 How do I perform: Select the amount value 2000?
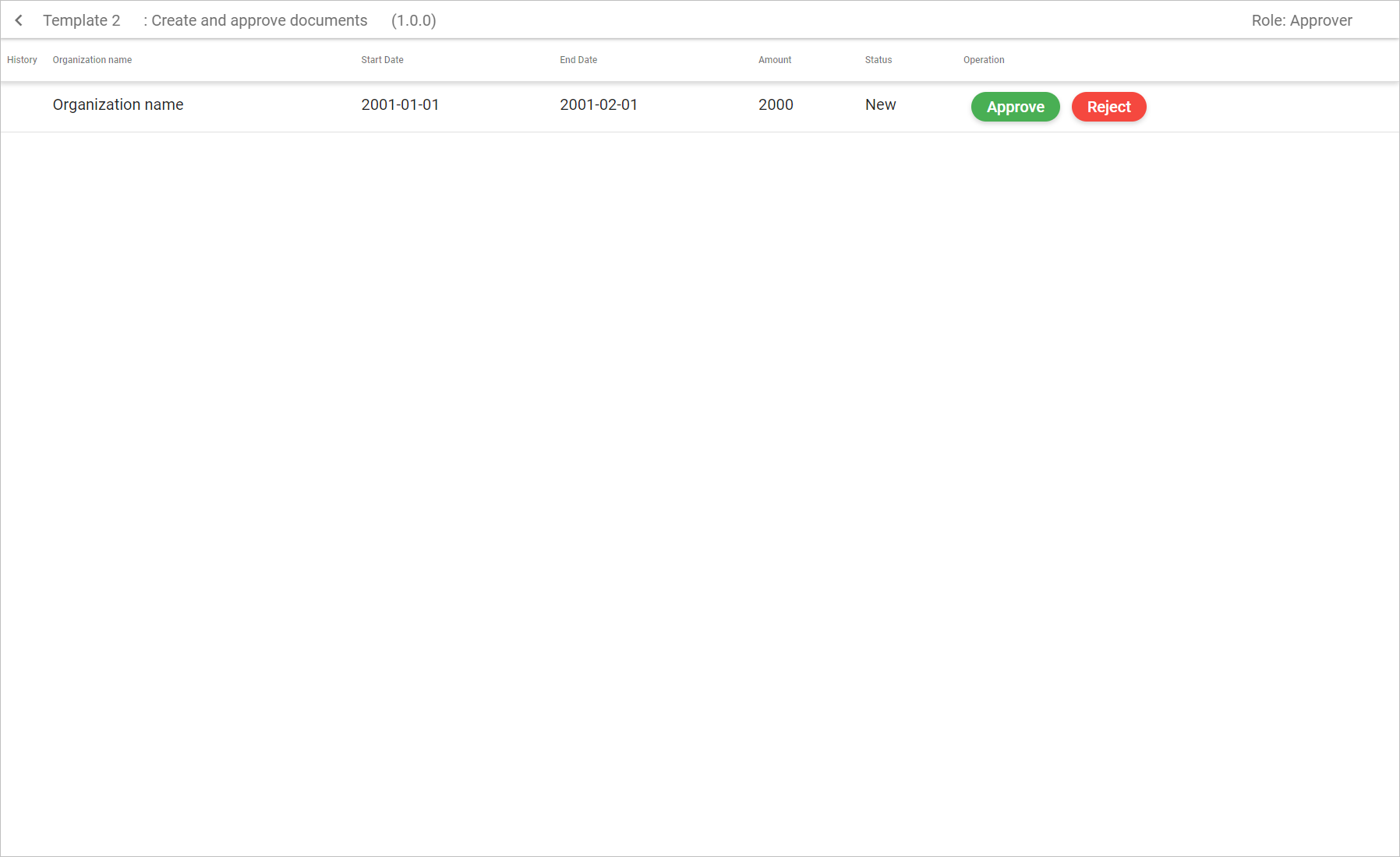point(776,104)
